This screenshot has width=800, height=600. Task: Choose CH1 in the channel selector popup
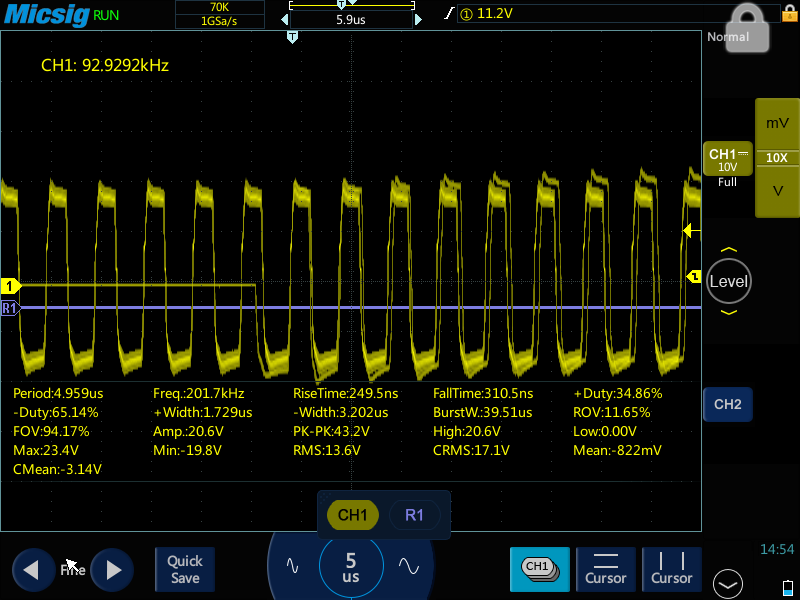coord(353,515)
